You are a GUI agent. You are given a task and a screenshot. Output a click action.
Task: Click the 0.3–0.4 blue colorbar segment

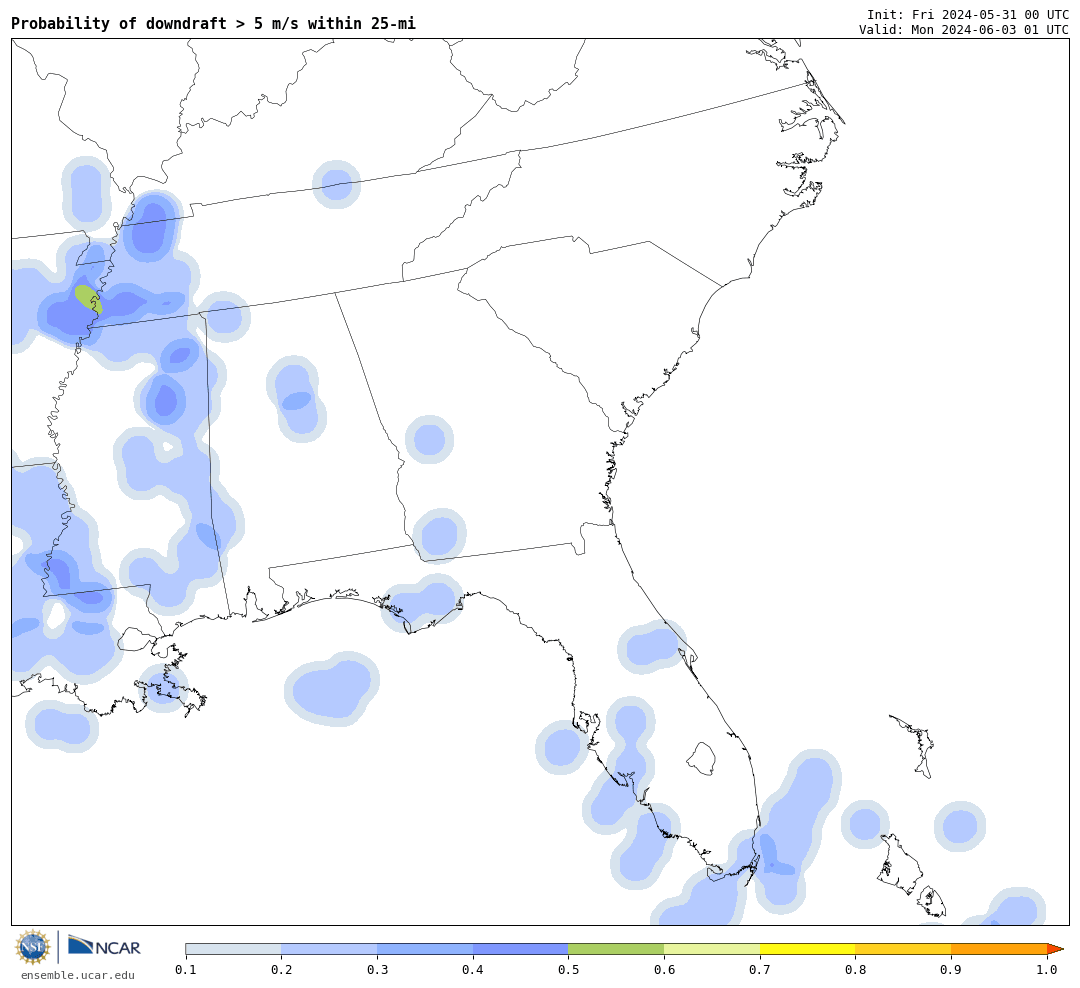[424, 949]
